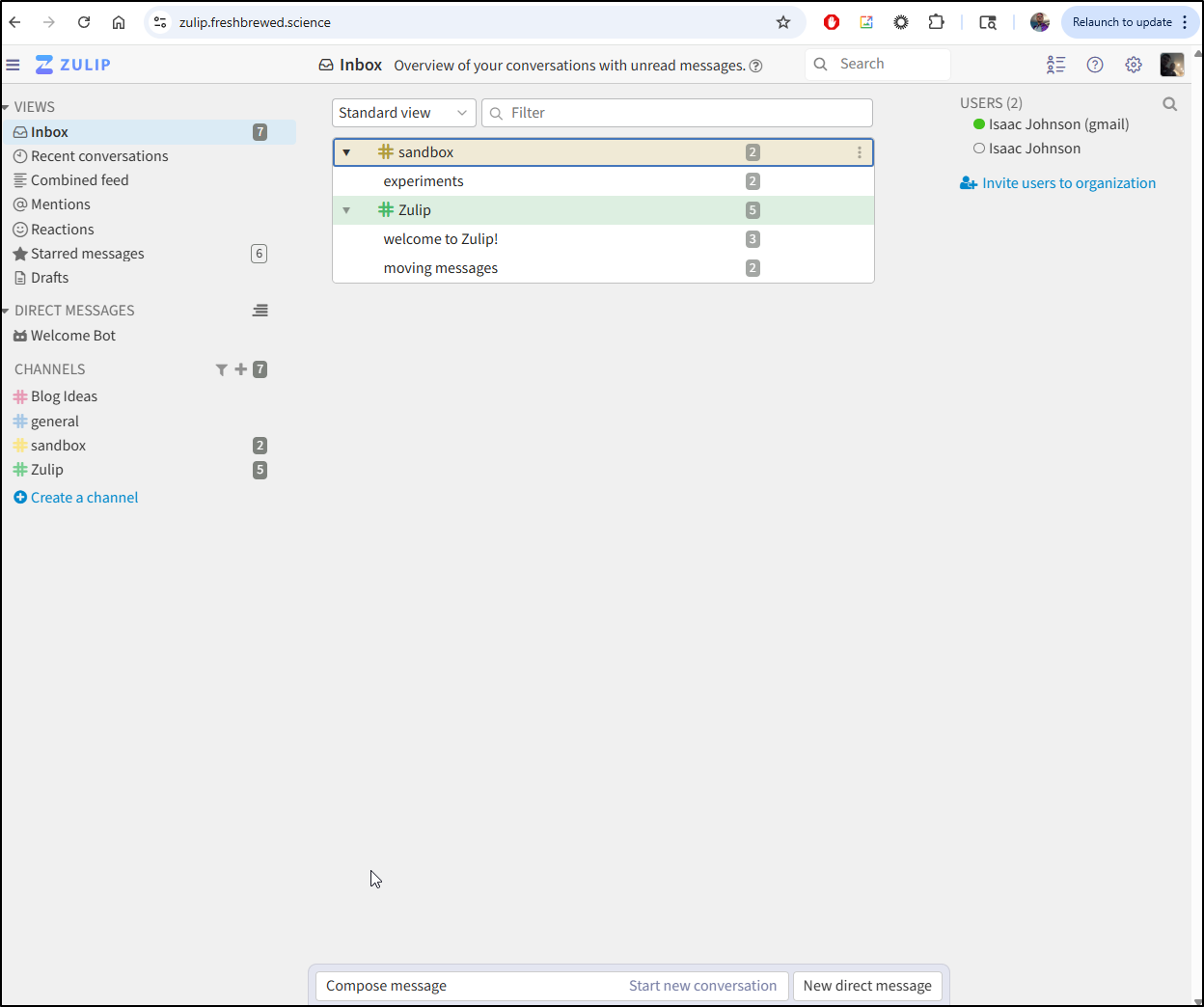
Task: Click Relaunch to update button
Action: click(1122, 22)
